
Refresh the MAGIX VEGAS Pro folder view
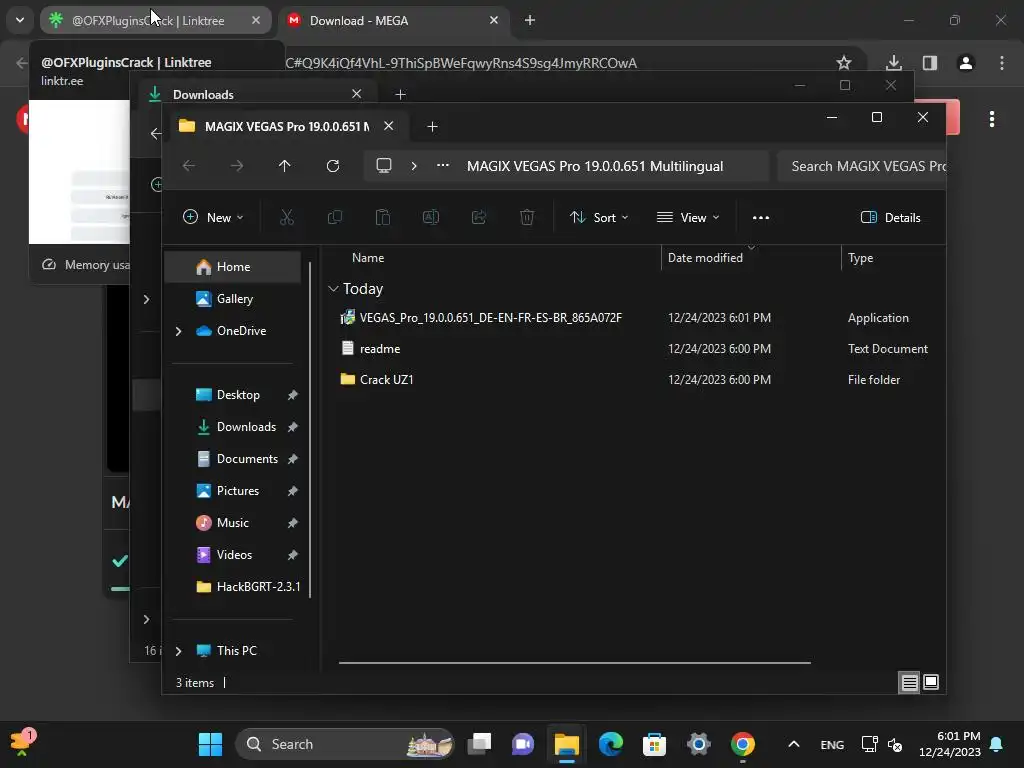333,166
